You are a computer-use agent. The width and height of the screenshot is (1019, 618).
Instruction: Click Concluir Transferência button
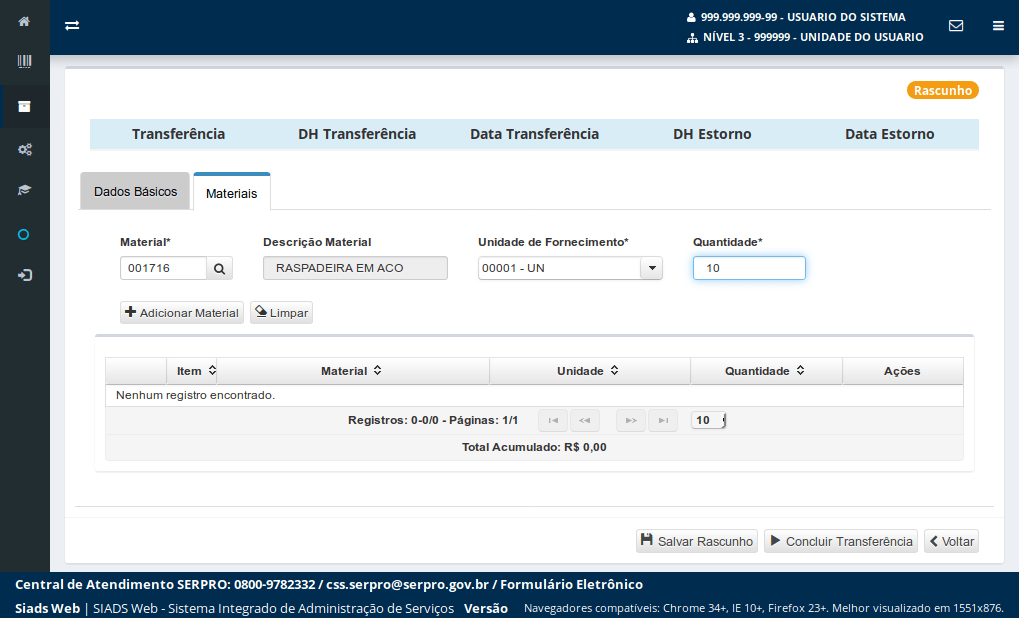(841, 541)
